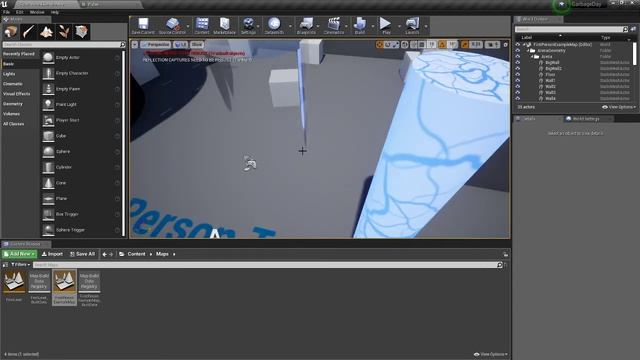Open the File menu
This screenshot has height=360, width=640.
click(x=7, y=12)
